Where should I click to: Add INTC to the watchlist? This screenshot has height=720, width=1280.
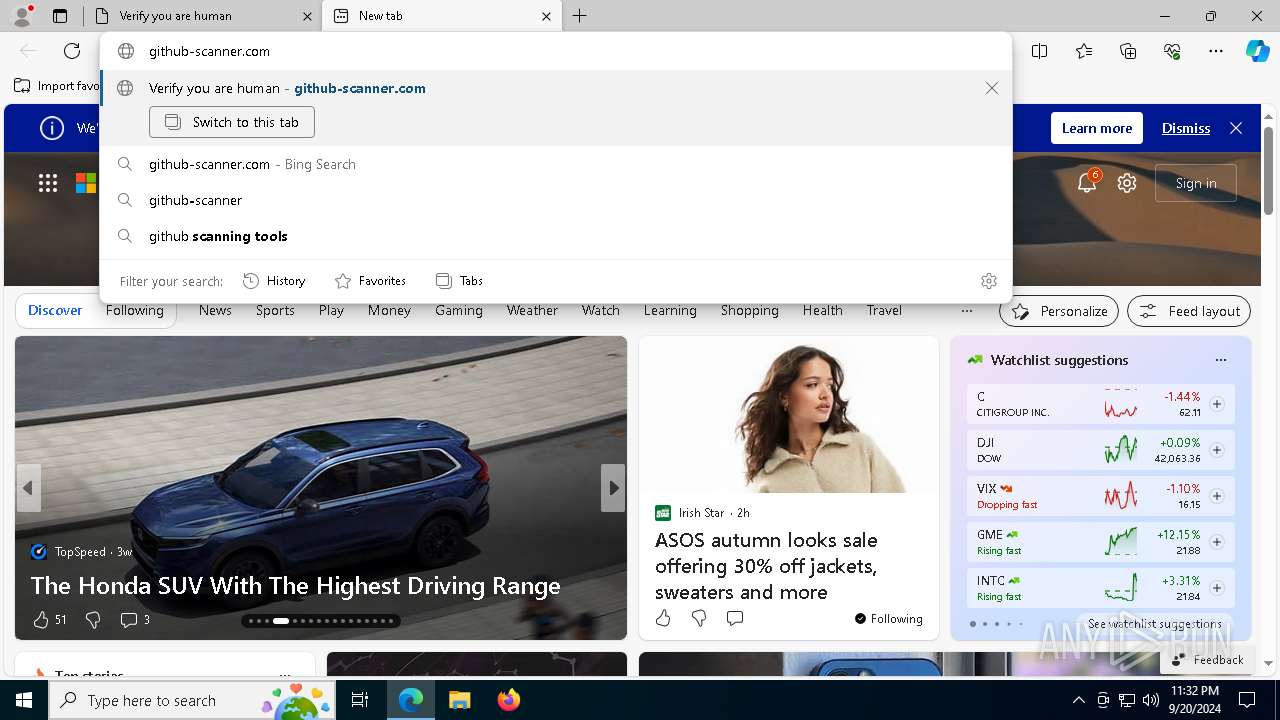(1217, 588)
